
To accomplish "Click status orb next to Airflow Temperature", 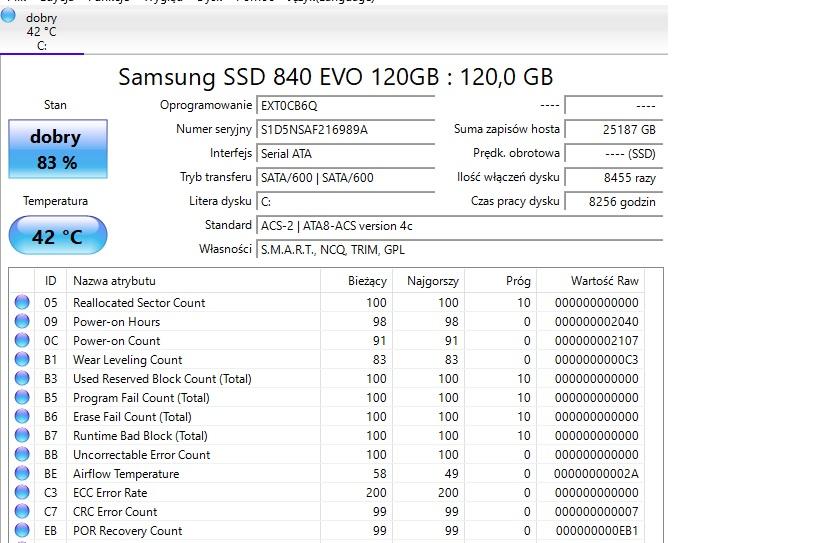I will (x=22, y=474).
